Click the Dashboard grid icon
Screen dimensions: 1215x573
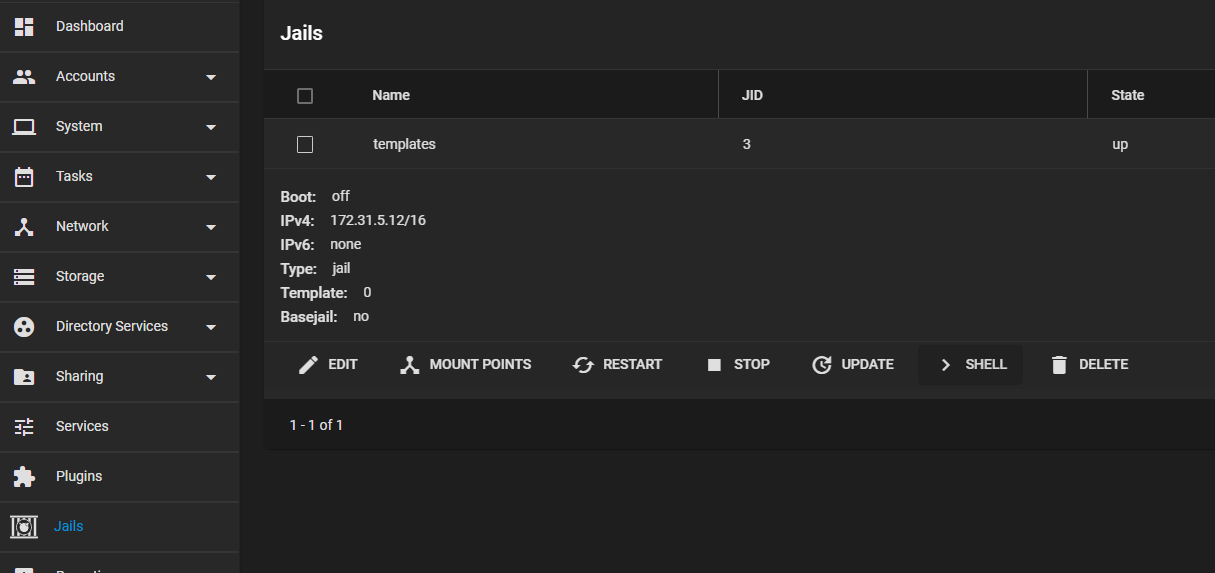pos(24,27)
